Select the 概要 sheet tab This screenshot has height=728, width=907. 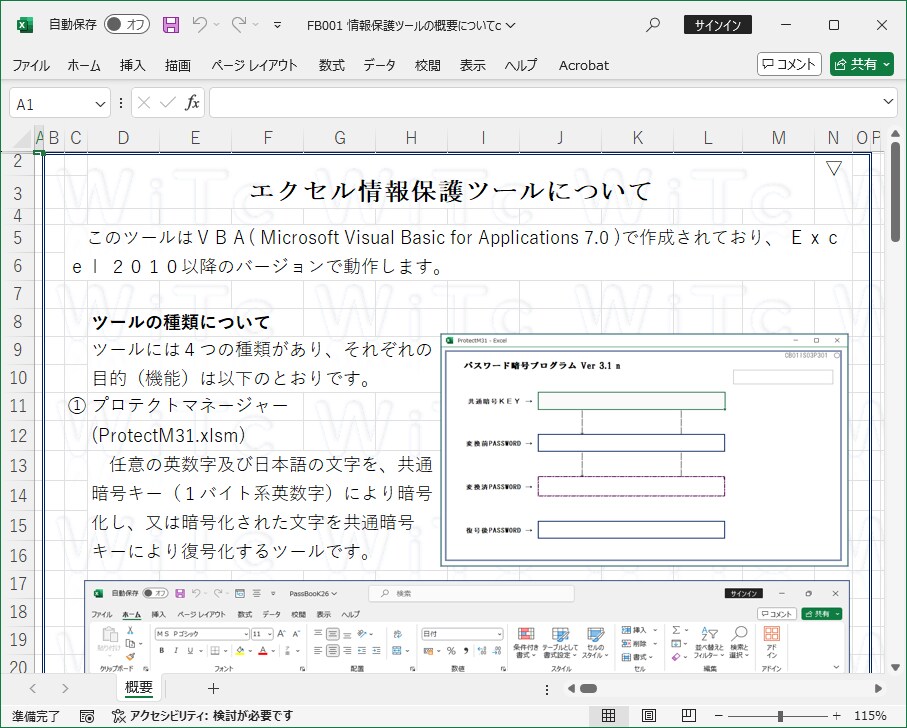(x=139, y=688)
